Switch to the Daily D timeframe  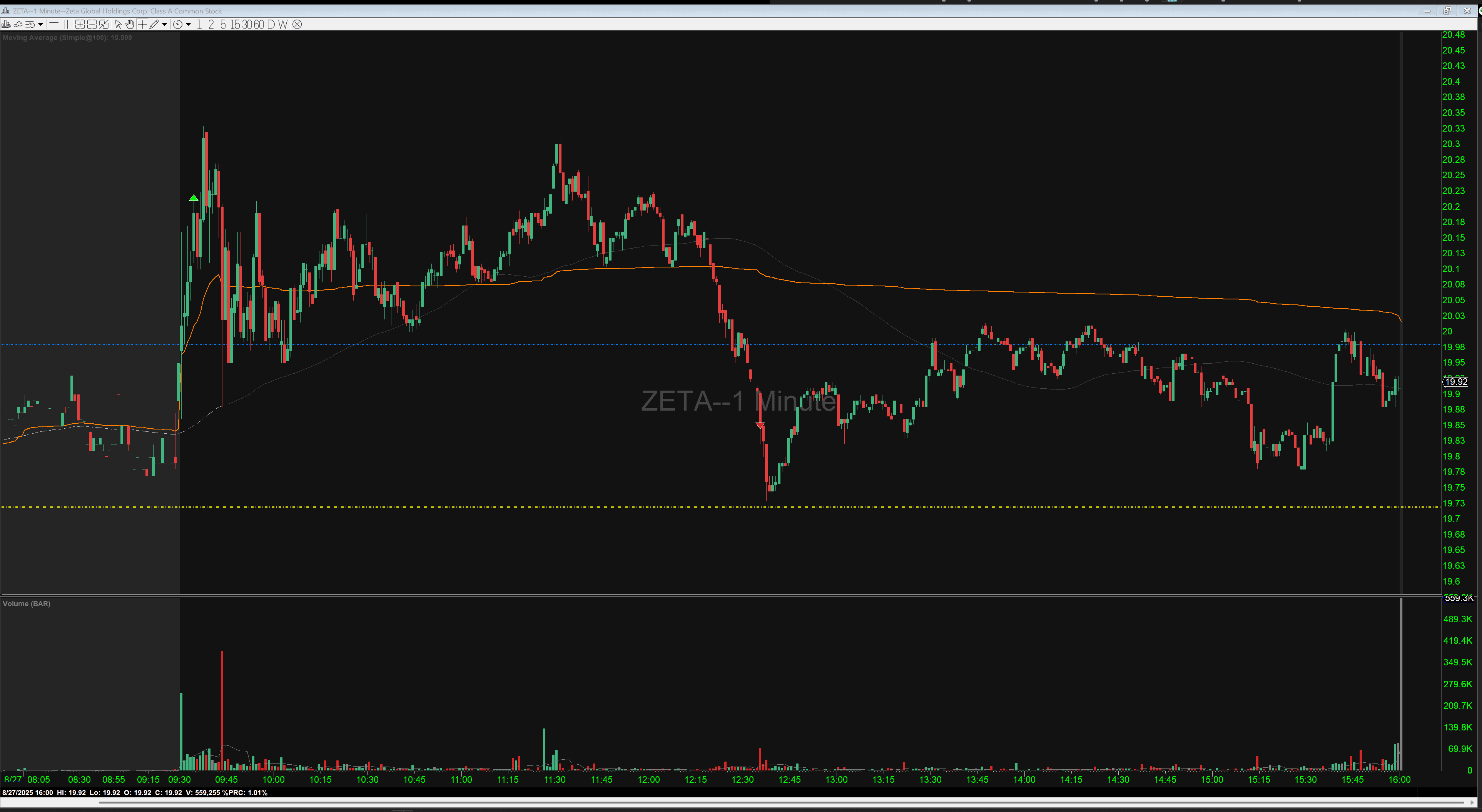pos(271,25)
